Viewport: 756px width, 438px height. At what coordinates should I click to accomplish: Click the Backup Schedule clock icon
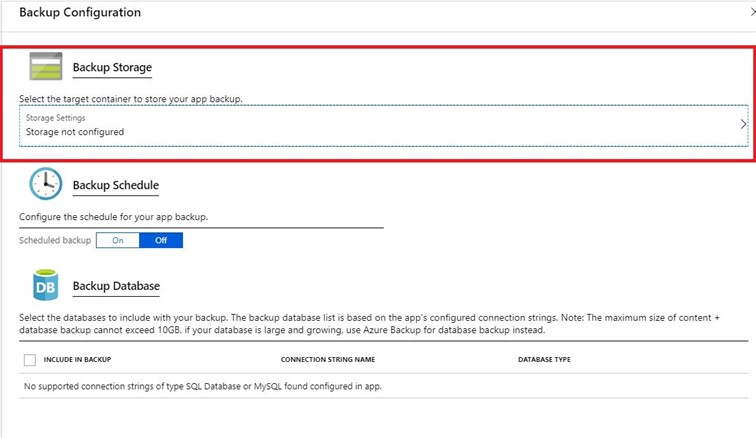(x=46, y=184)
